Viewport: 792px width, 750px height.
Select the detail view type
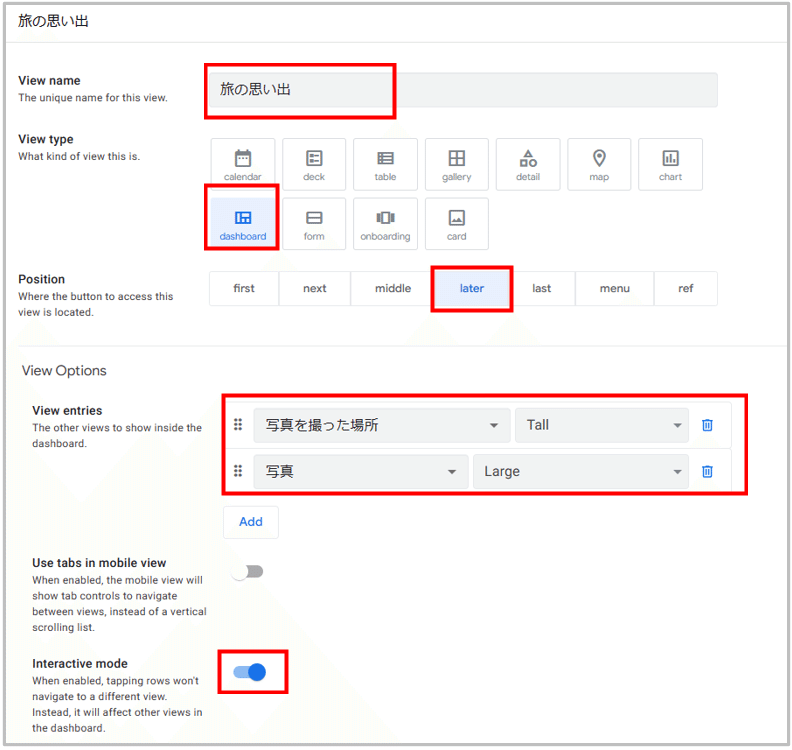pyautogui.click(x=528, y=165)
